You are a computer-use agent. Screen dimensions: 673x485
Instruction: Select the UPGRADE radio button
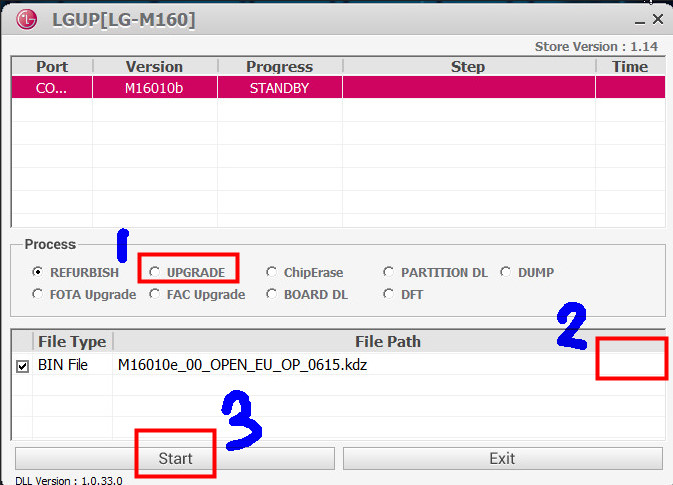[x=155, y=272]
